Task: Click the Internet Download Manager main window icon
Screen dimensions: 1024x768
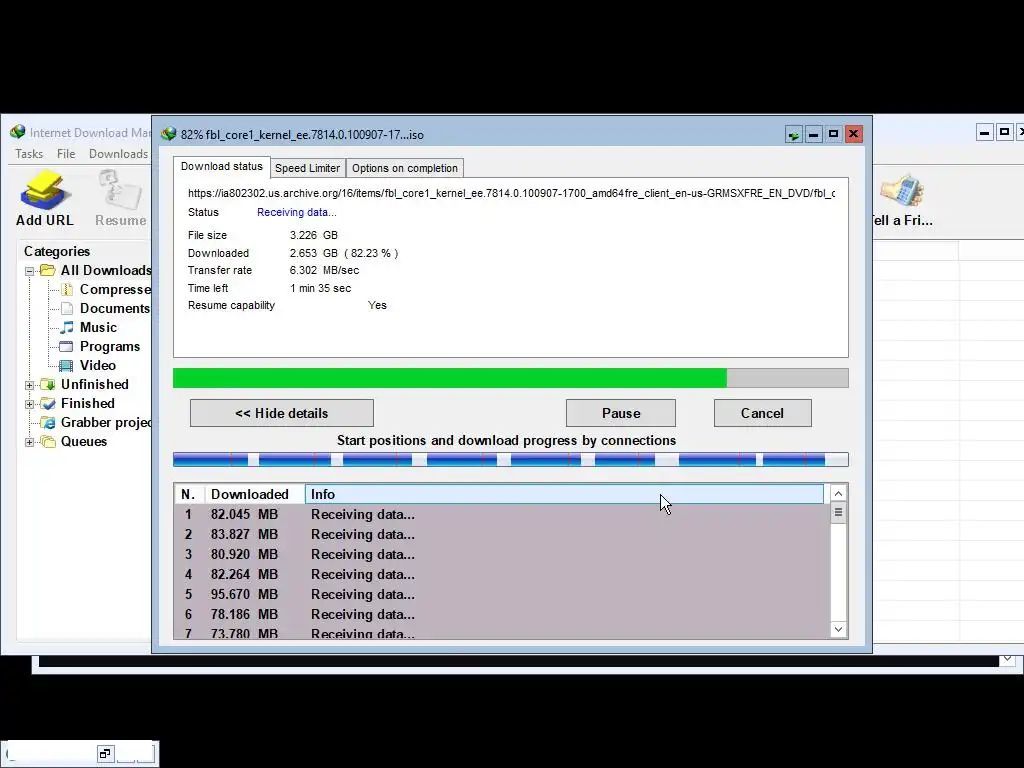Action: click(x=18, y=132)
